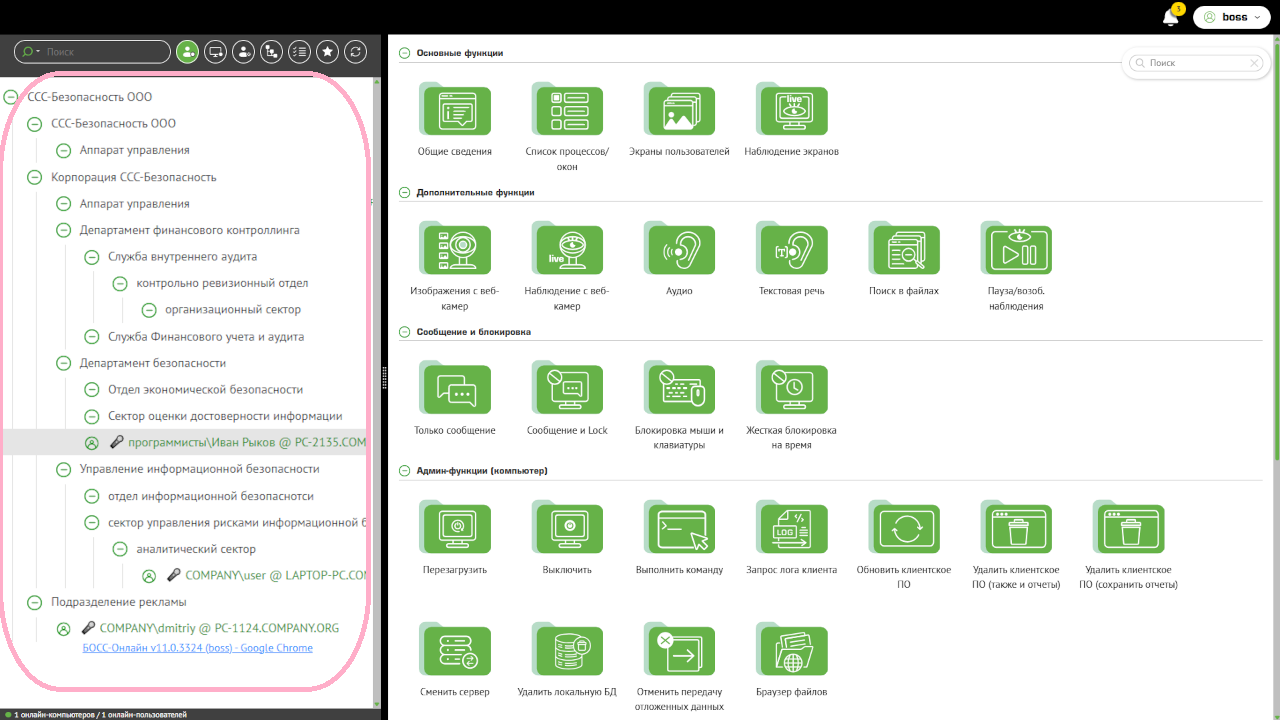Screen dimensions: 1280x720
Task: Select Служба внутреннего аудита tree item
Action: tap(182, 257)
